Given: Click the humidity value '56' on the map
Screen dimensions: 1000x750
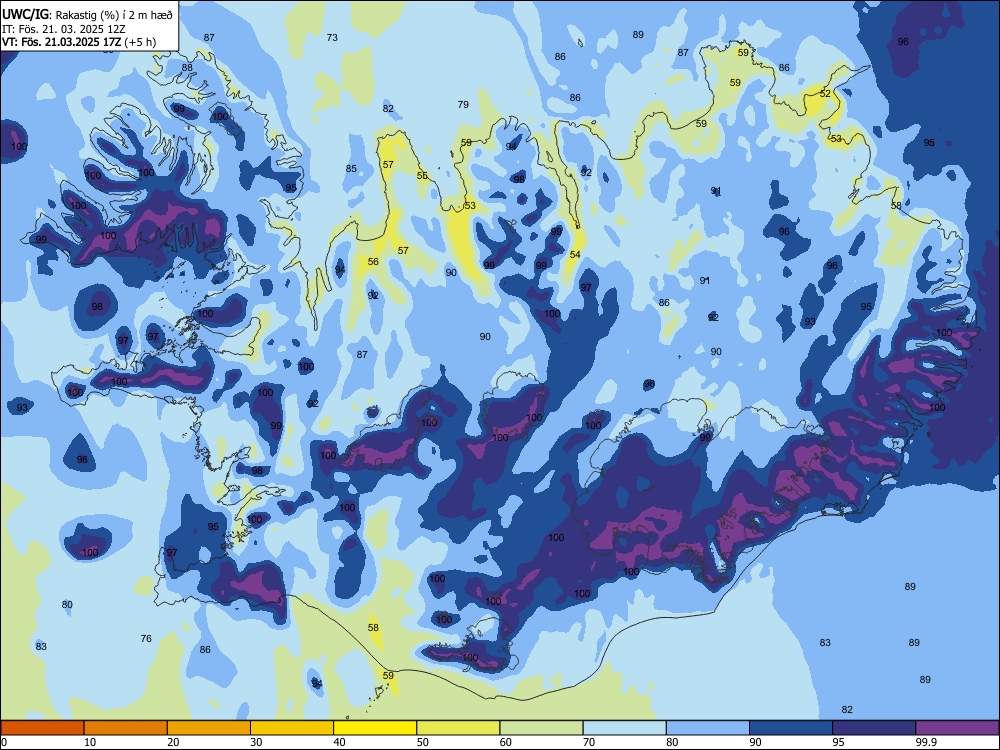Looking at the screenshot, I should (373, 261).
